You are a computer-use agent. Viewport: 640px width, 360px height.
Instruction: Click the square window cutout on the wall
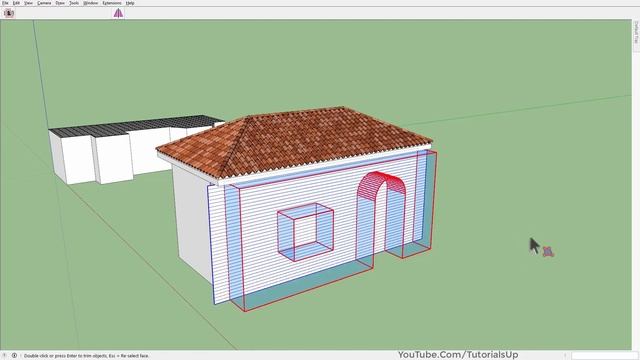pyautogui.click(x=305, y=232)
